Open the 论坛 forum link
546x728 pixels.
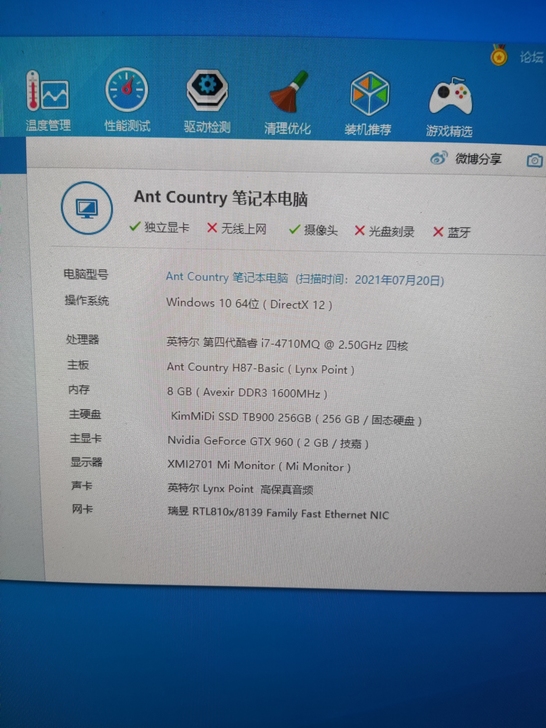(532, 58)
